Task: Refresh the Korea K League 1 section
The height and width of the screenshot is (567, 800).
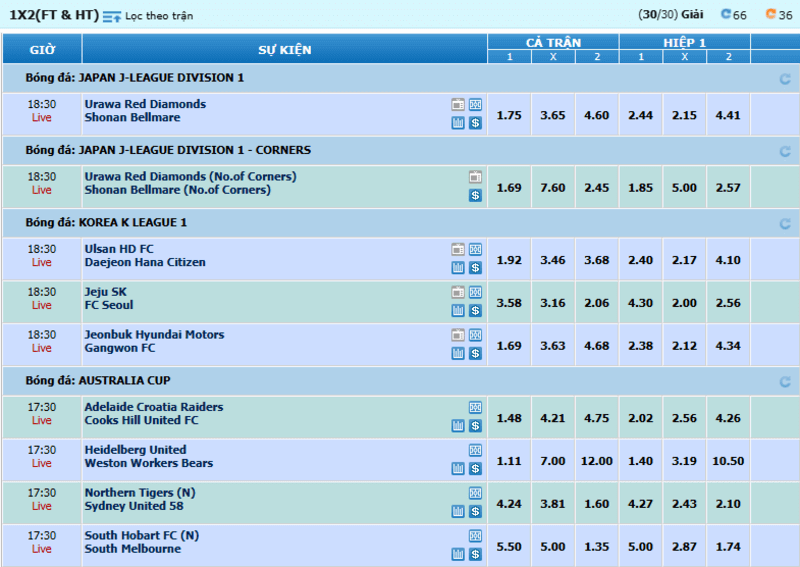Action: pyautogui.click(x=785, y=224)
